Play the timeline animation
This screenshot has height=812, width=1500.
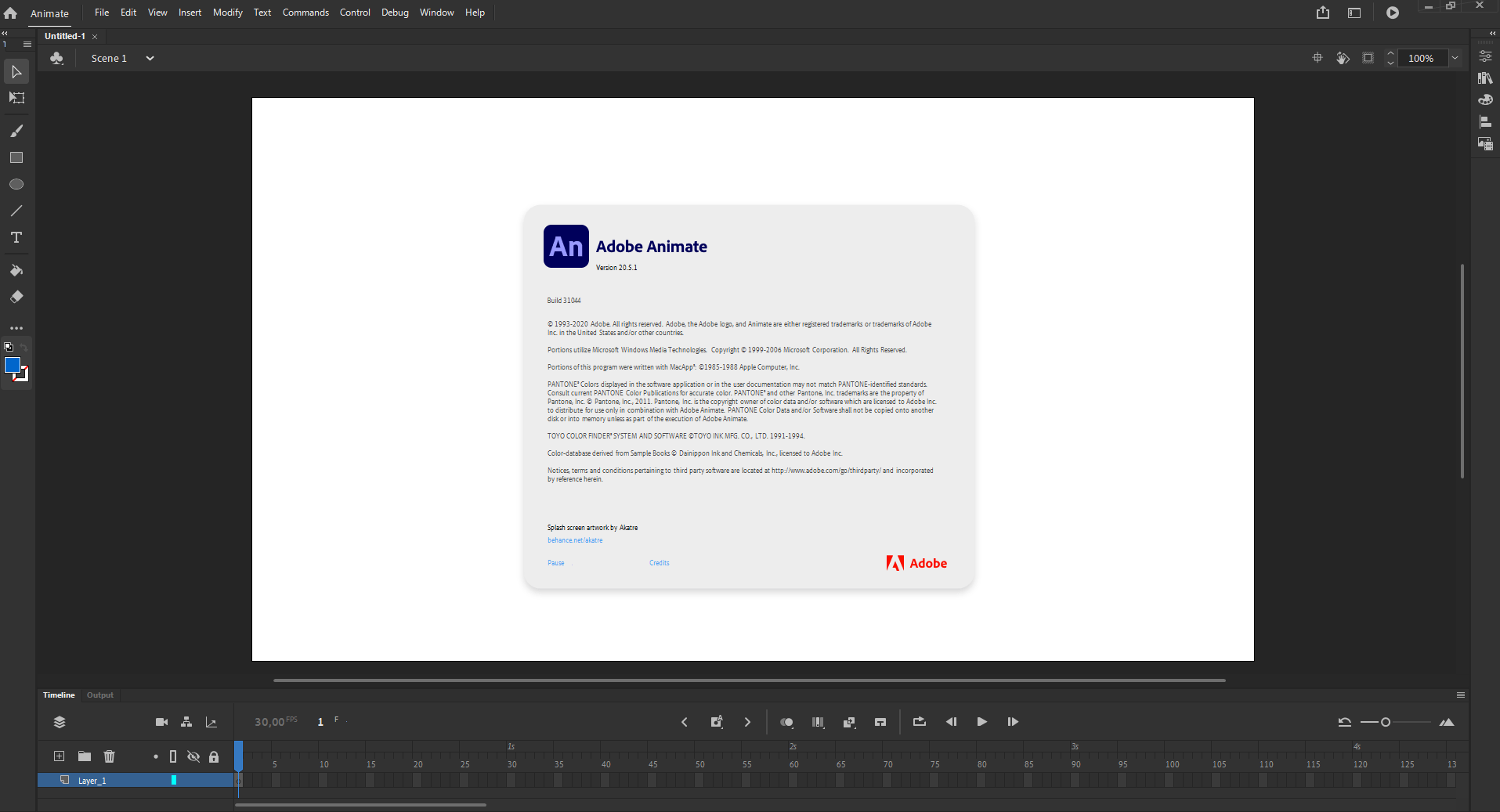pos(981,722)
